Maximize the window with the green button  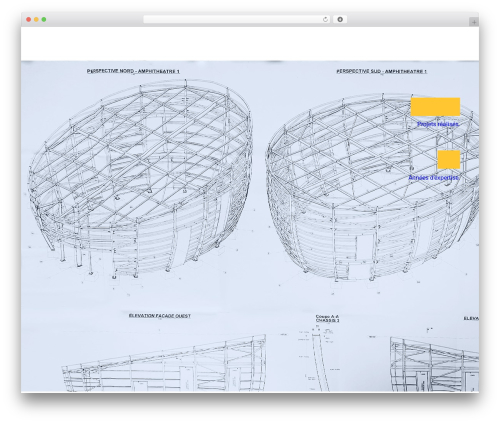pos(44,20)
